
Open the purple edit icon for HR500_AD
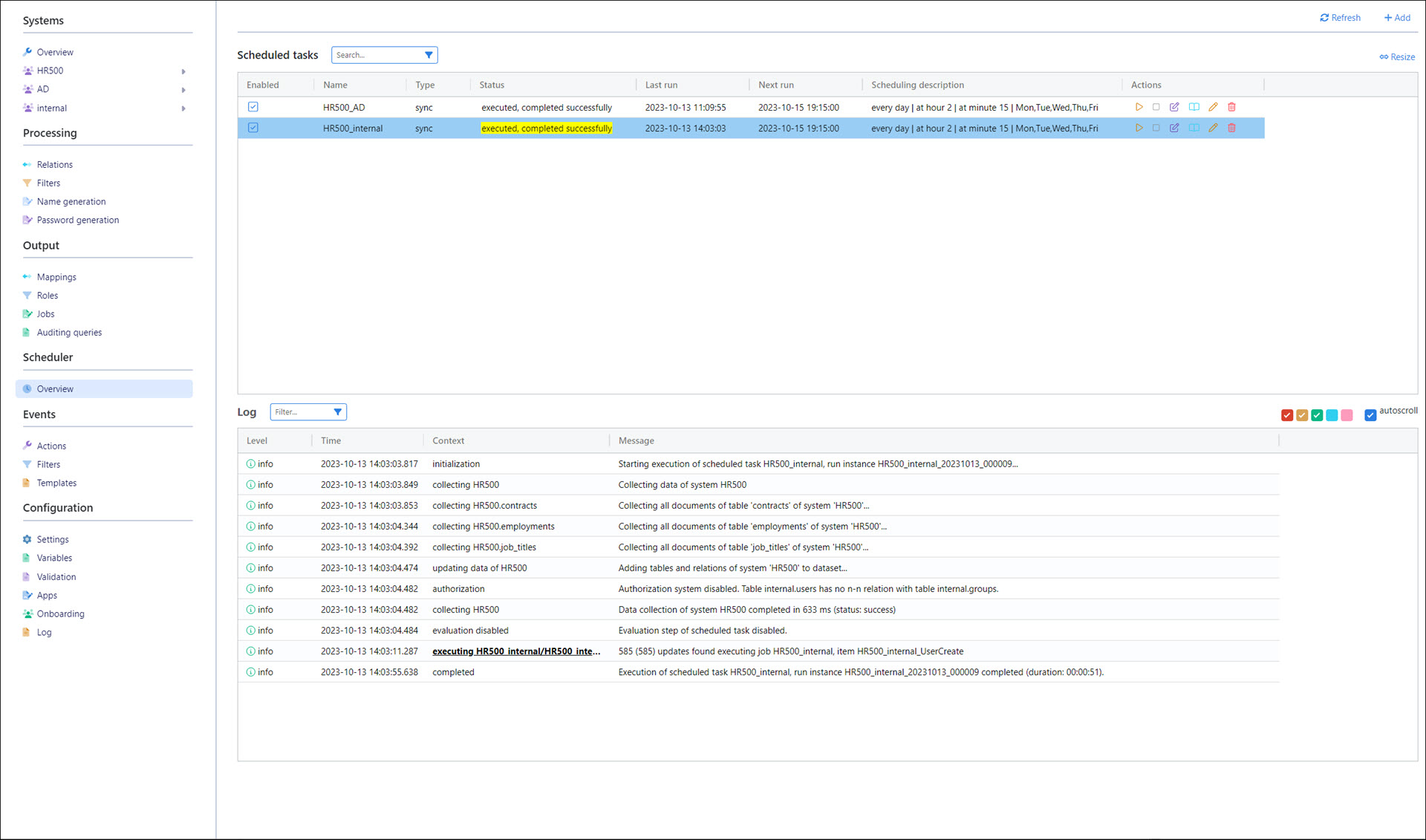tap(1174, 107)
